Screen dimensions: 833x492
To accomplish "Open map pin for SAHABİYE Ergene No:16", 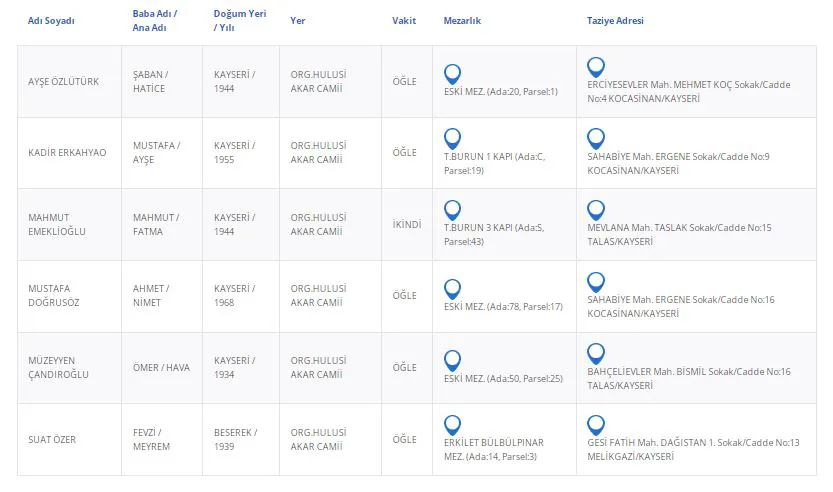I will click(597, 281).
